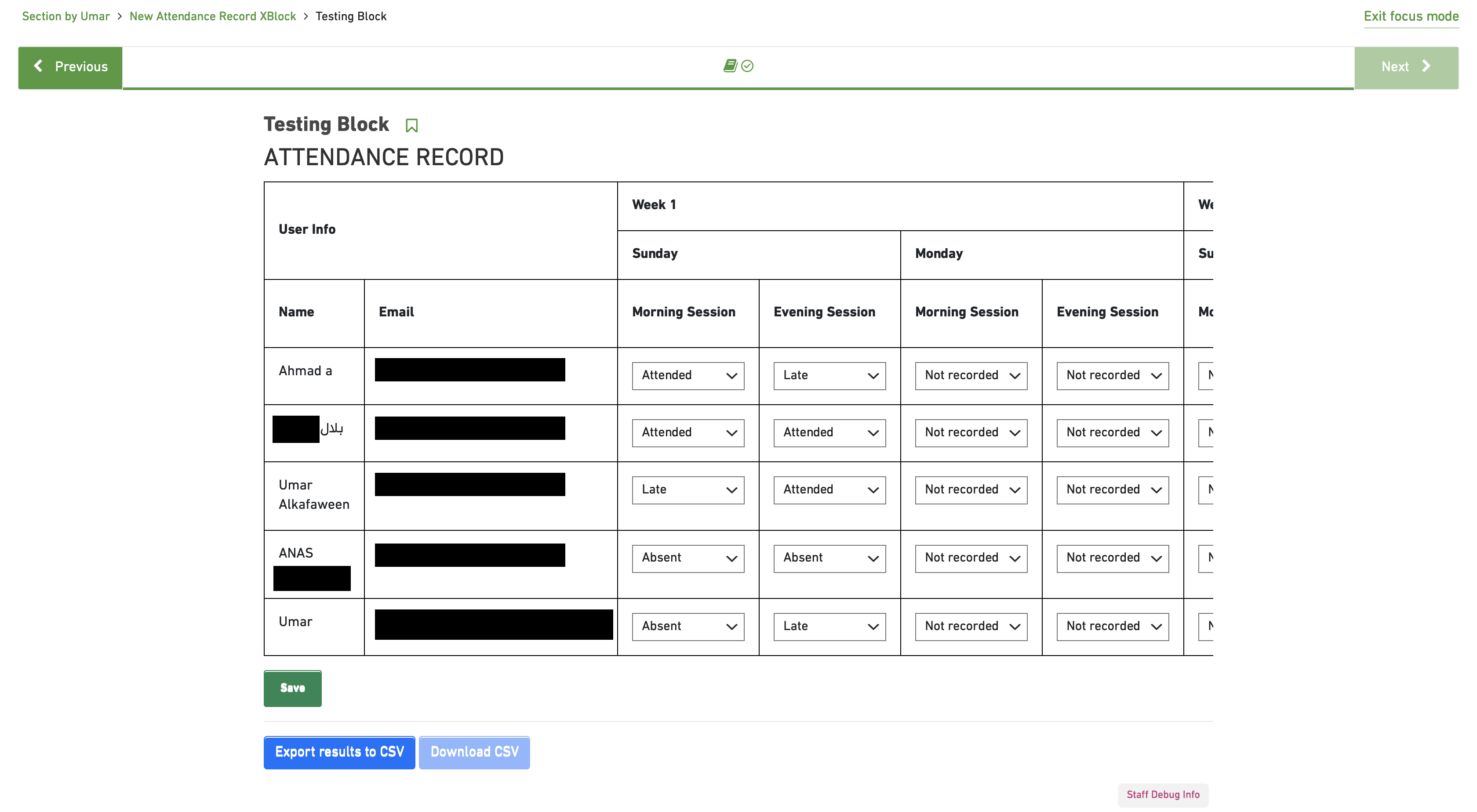Click the Download CSV button
The image size is (1477, 812).
click(x=474, y=752)
